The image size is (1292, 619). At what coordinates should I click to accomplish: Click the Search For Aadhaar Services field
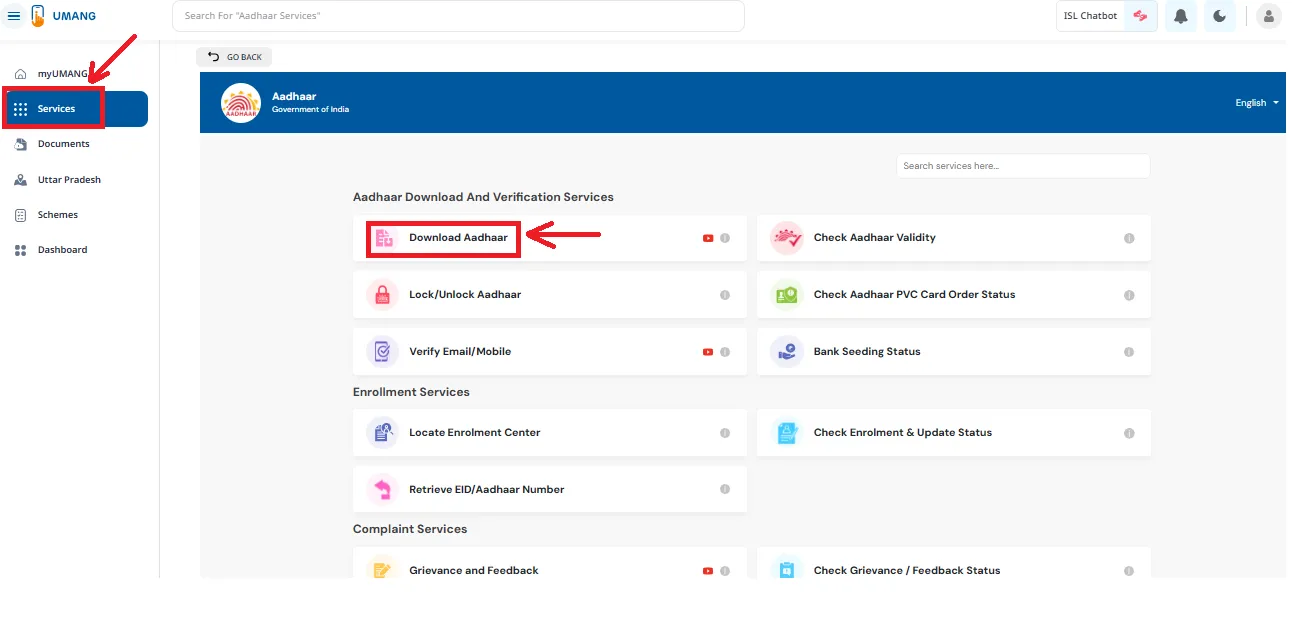[x=458, y=16]
